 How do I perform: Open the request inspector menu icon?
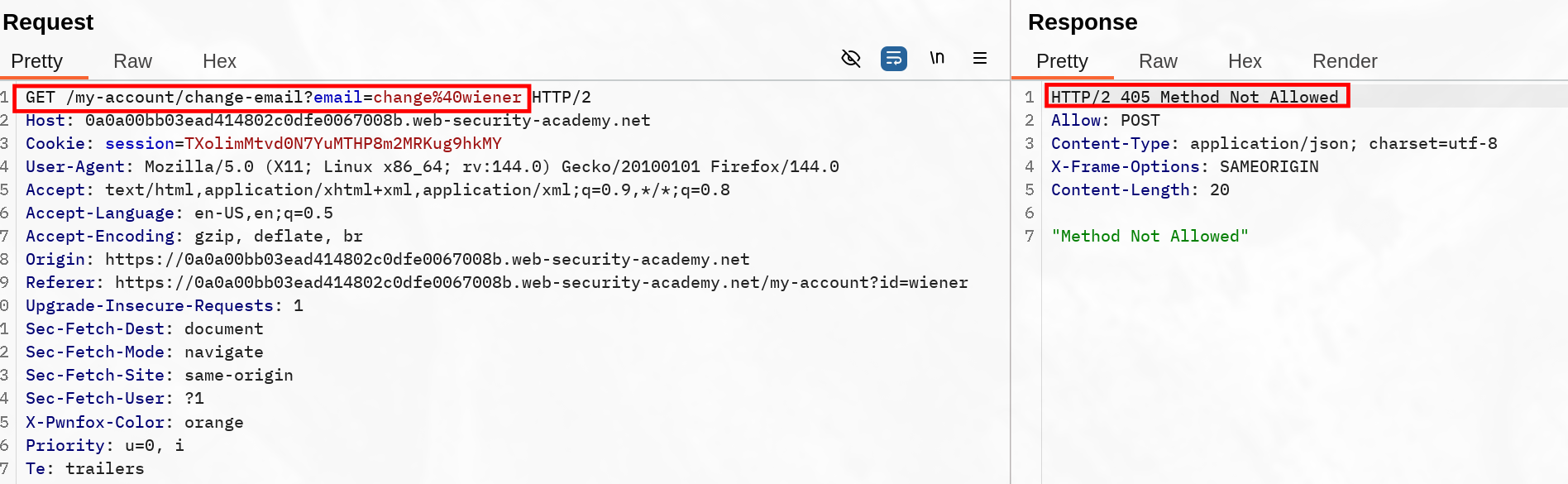tap(980, 59)
